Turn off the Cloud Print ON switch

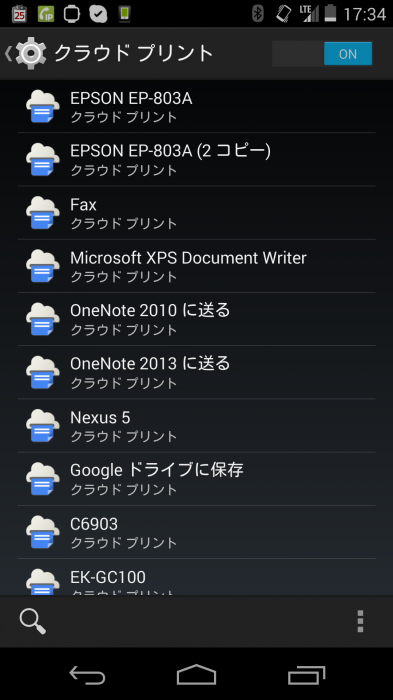322,54
